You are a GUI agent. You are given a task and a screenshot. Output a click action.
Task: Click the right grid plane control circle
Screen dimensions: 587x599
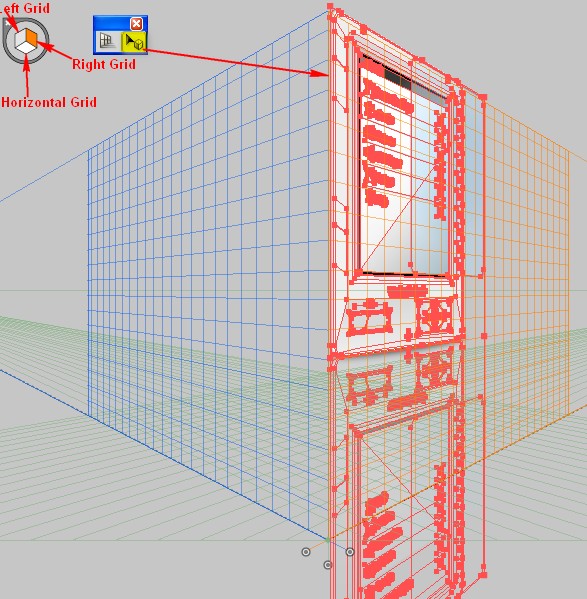pyautogui.click(x=350, y=552)
